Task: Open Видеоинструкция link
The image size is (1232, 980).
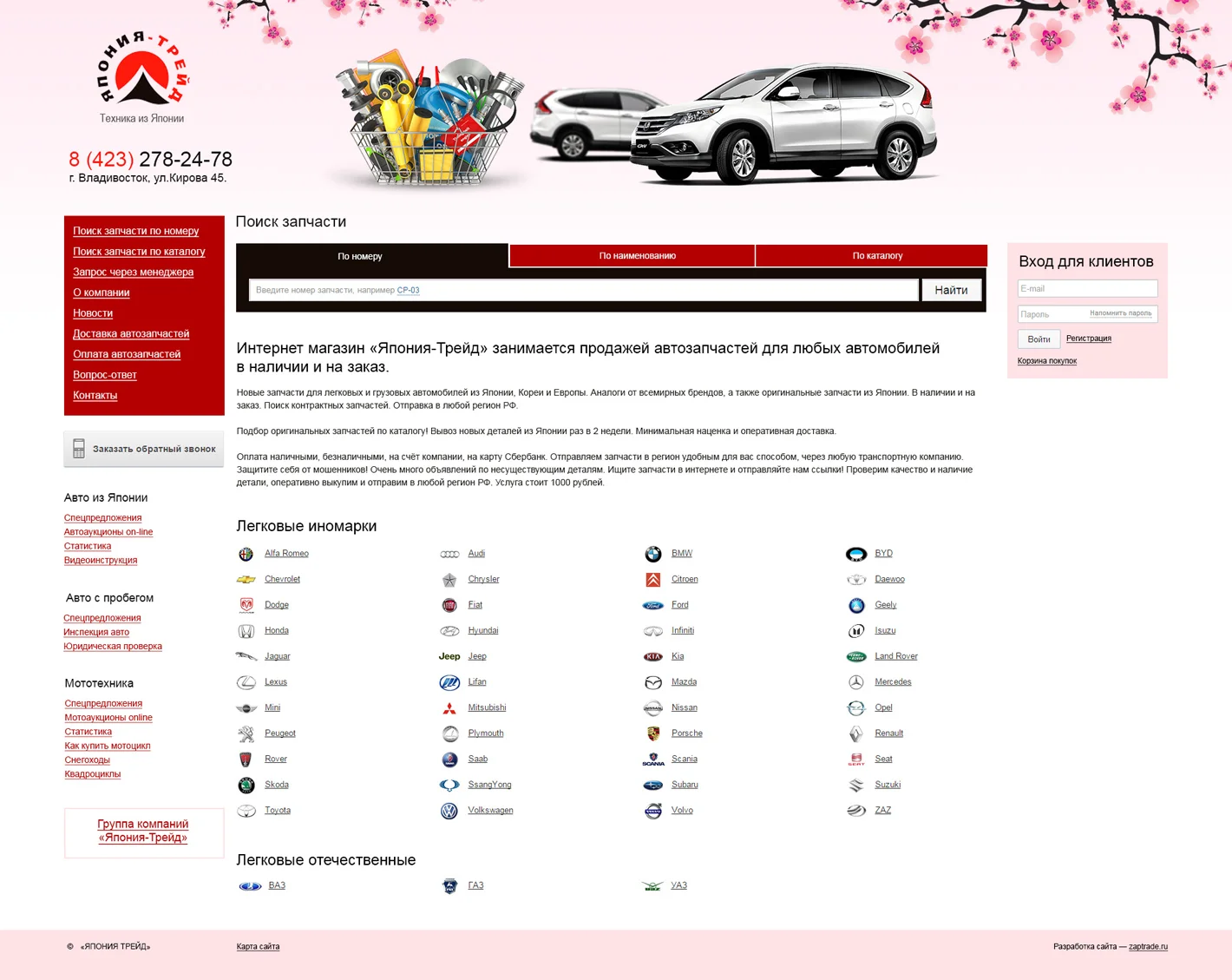Action: [x=101, y=561]
